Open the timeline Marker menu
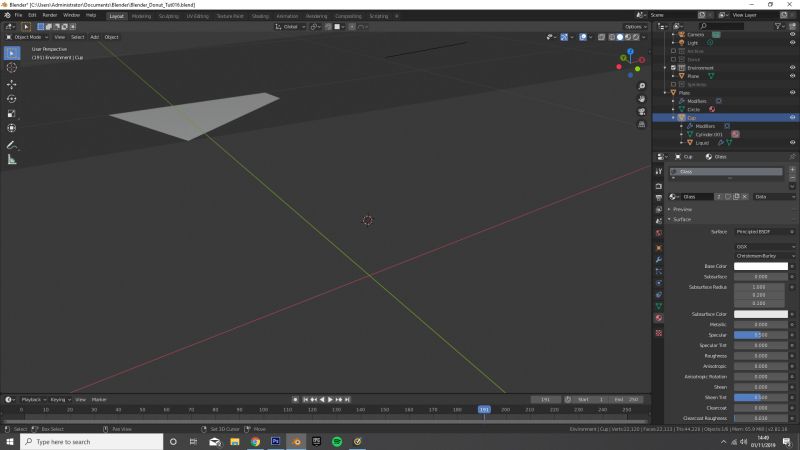Screen dimensions: 800x450 pos(99,399)
